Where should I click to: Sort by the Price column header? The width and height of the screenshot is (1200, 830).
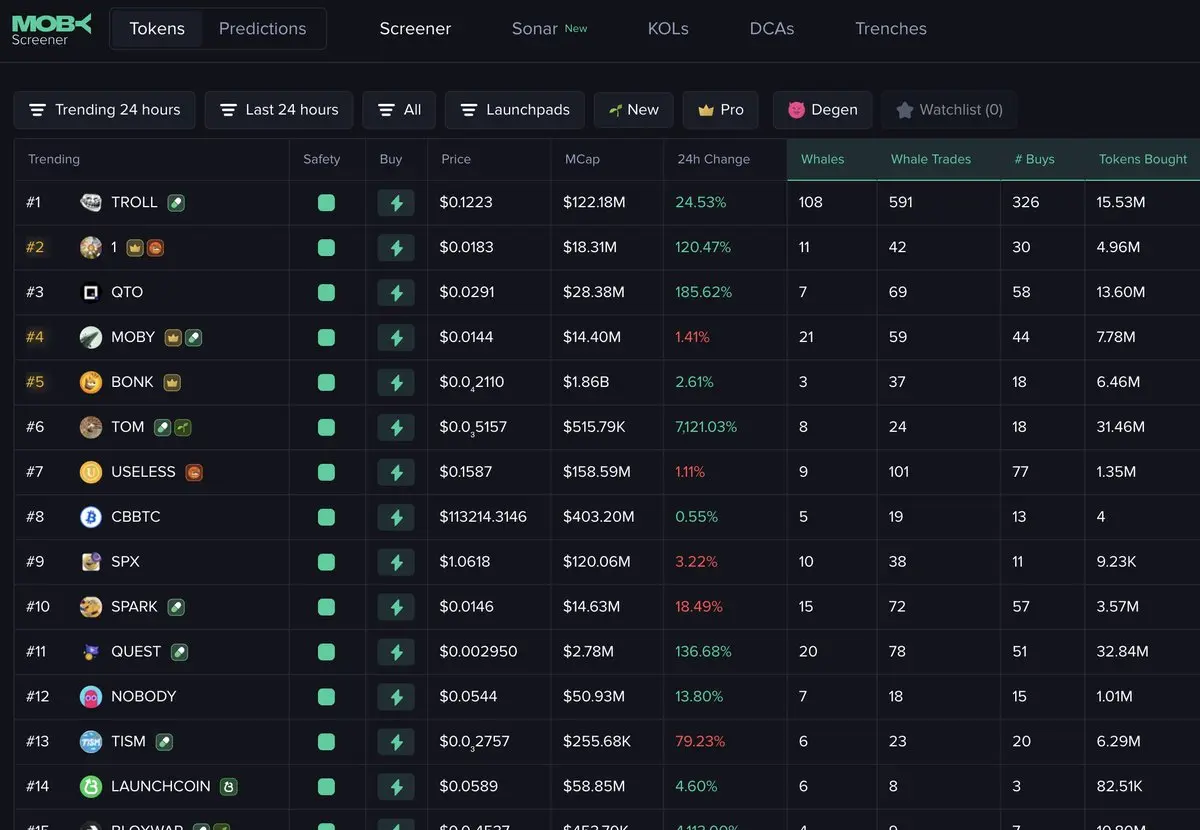pos(456,159)
